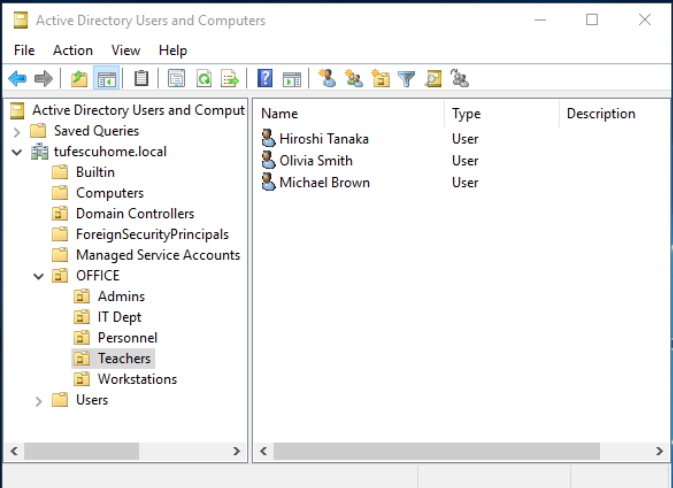Select the Computers container
The height and width of the screenshot is (488, 673).
(110, 193)
